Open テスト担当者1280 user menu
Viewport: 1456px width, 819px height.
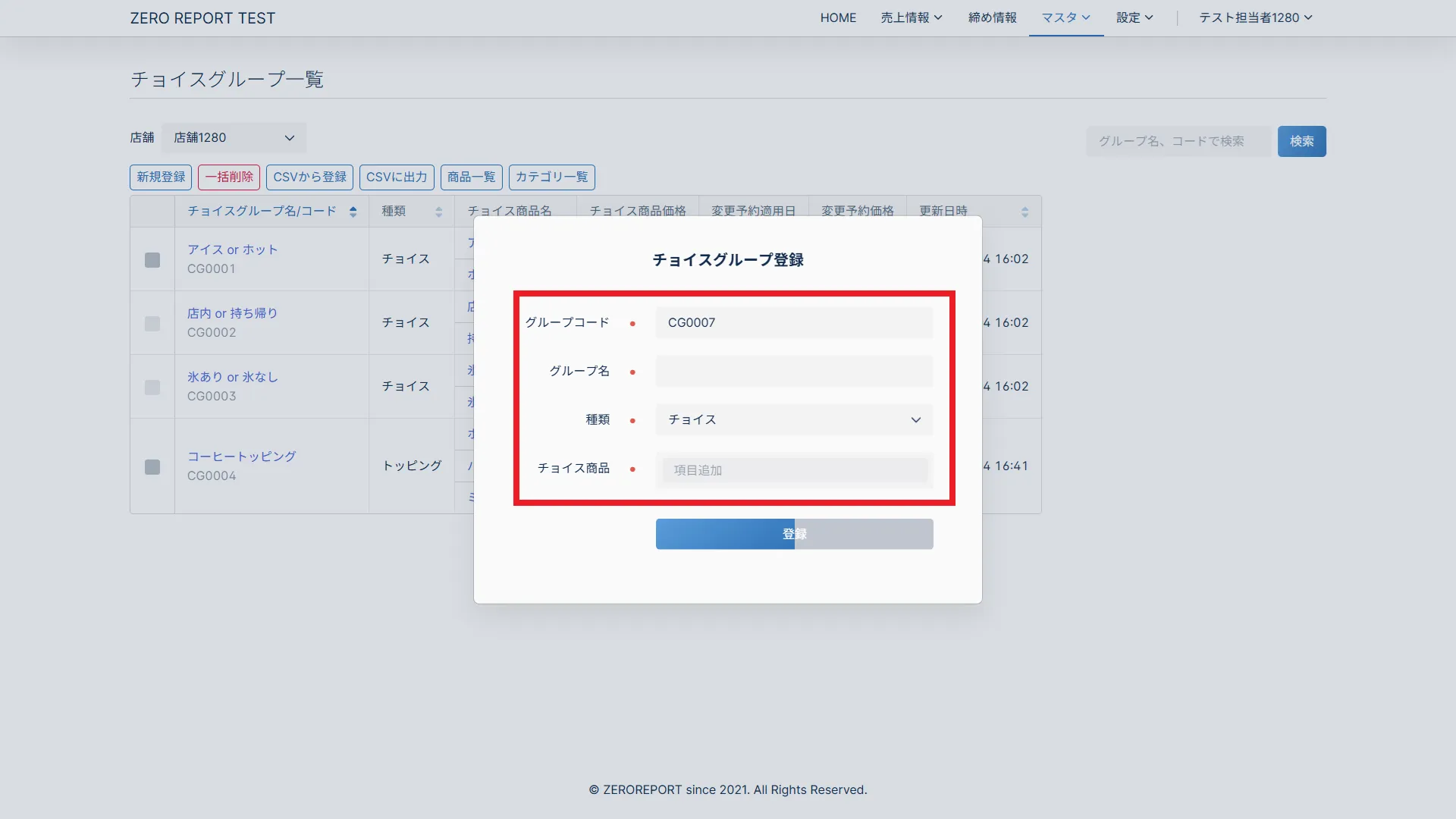pyautogui.click(x=1255, y=17)
